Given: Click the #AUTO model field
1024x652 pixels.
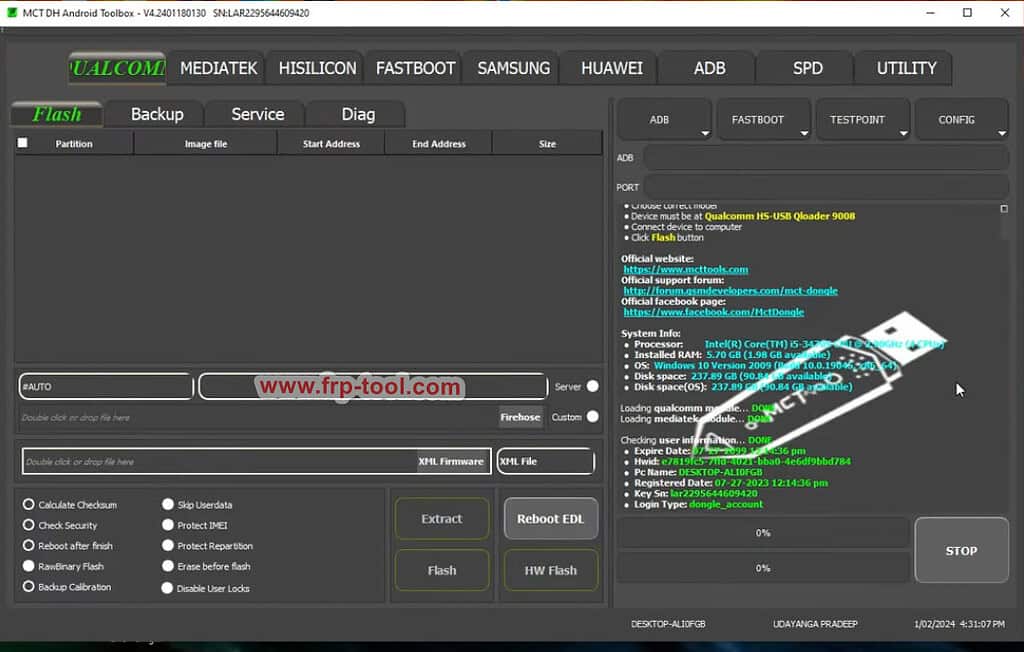Looking at the screenshot, I should pos(106,387).
